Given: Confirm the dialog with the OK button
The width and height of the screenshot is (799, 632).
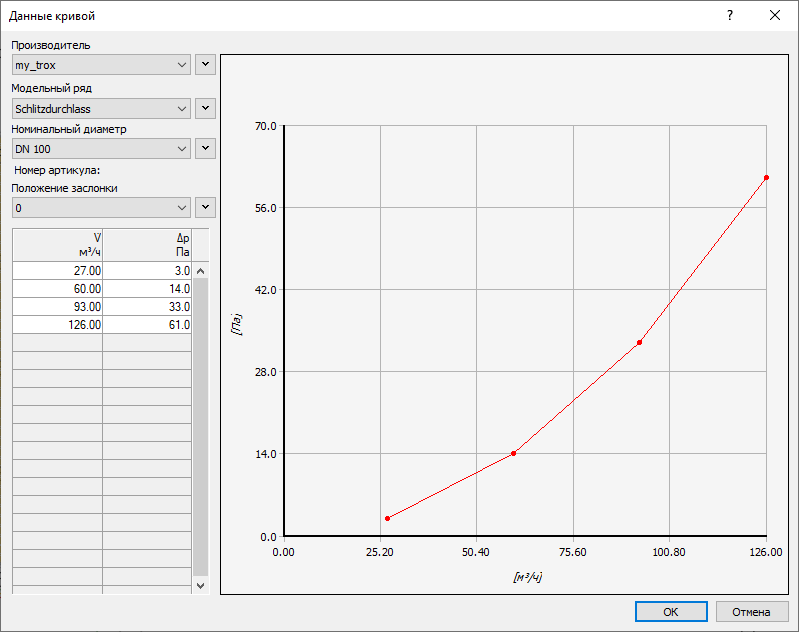Looking at the screenshot, I should [x=671, y=612].
